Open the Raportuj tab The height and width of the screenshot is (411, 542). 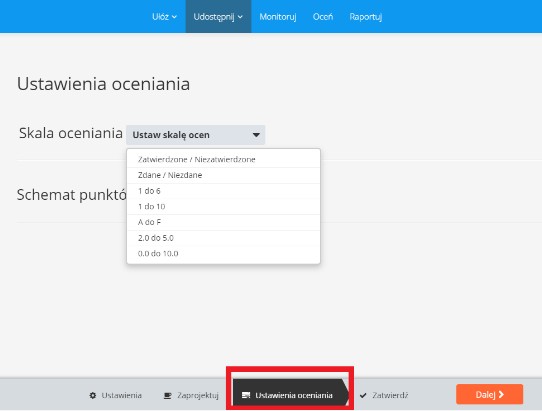(366, 17)
